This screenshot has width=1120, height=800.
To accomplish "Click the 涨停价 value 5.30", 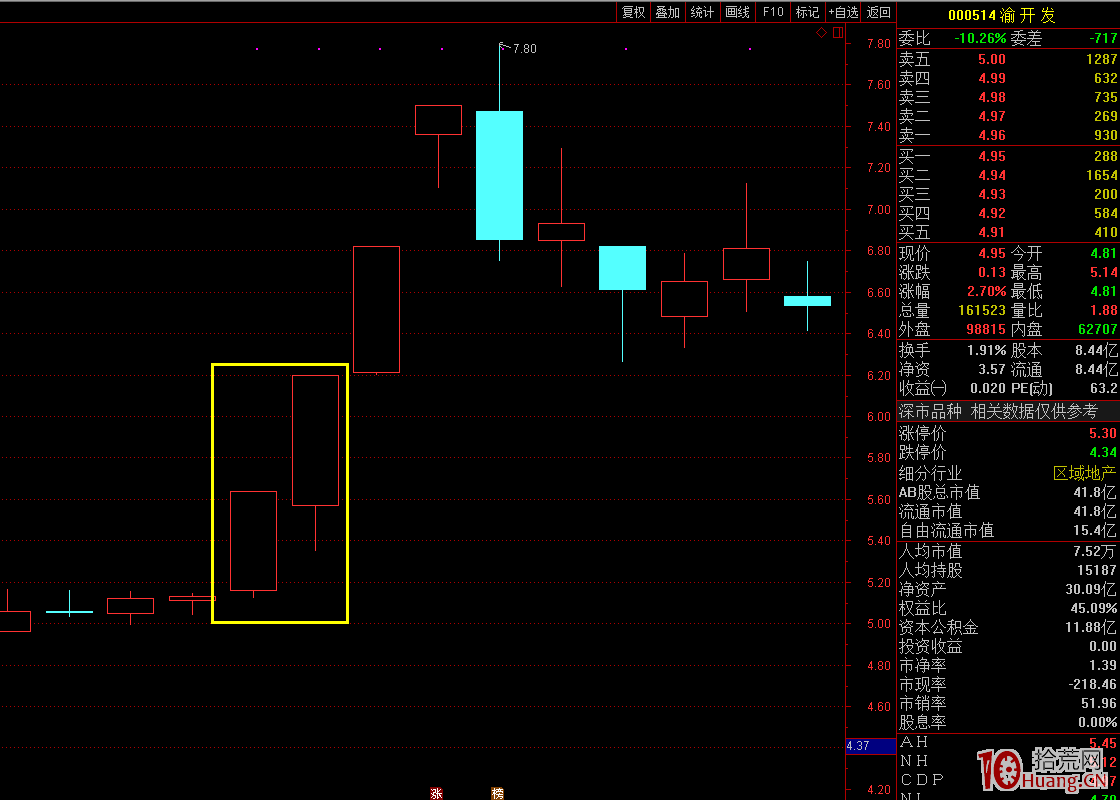I will click(x=1104, y=434).
